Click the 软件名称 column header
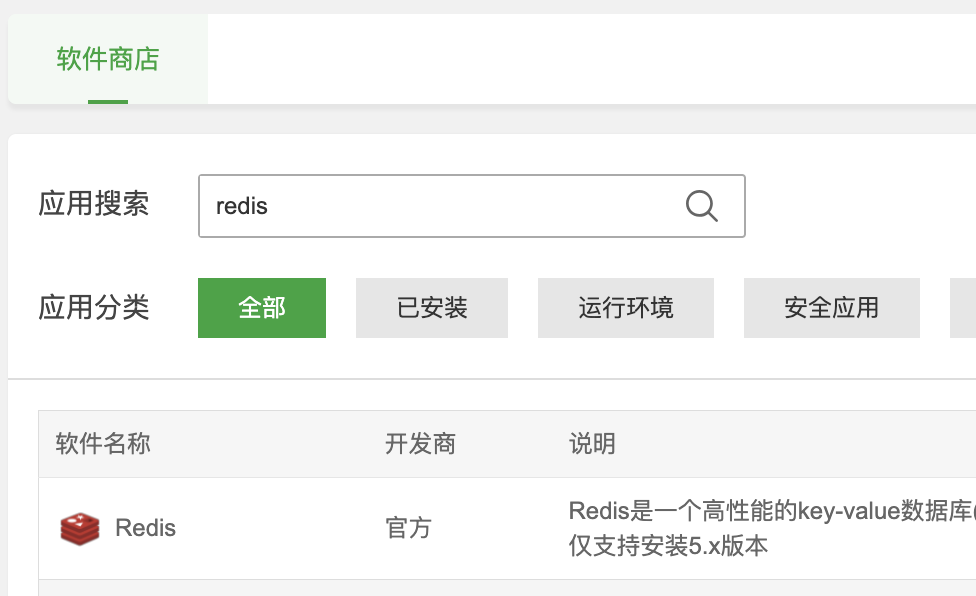The image size is (976, 596). pyautogui.click(x=103, y=444)
